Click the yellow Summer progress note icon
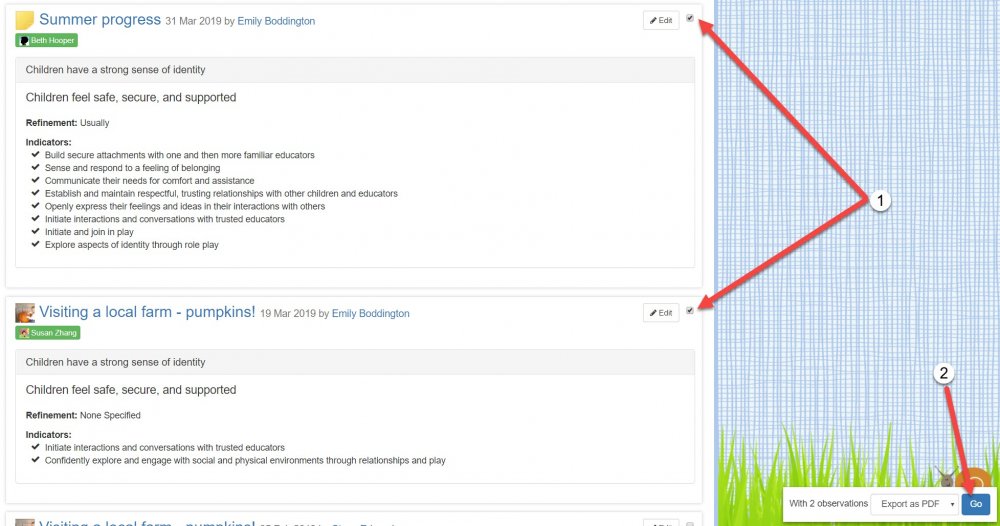This screenshot has height=526, width=1000. coord(25,20)
